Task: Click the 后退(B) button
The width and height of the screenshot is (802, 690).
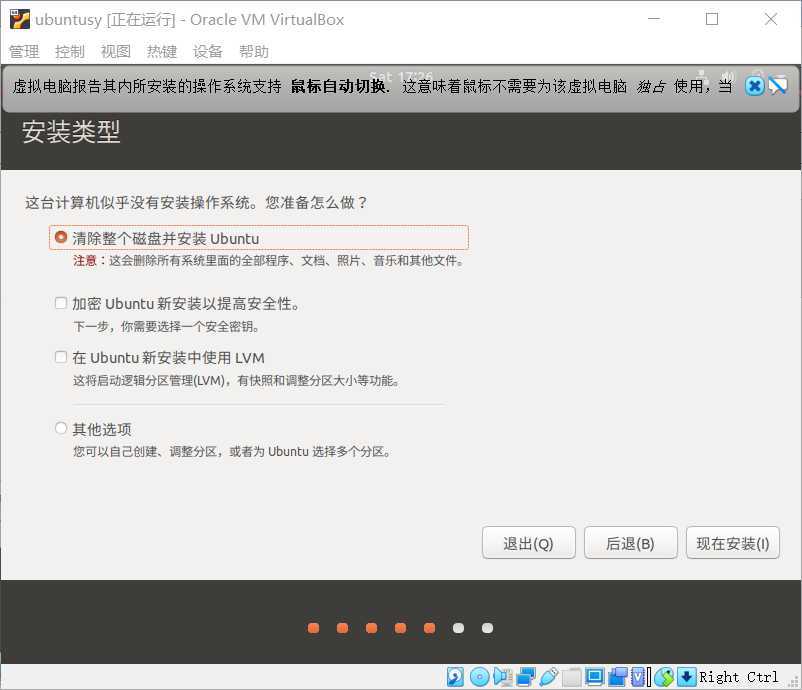Action: click(x=631, y=543)
